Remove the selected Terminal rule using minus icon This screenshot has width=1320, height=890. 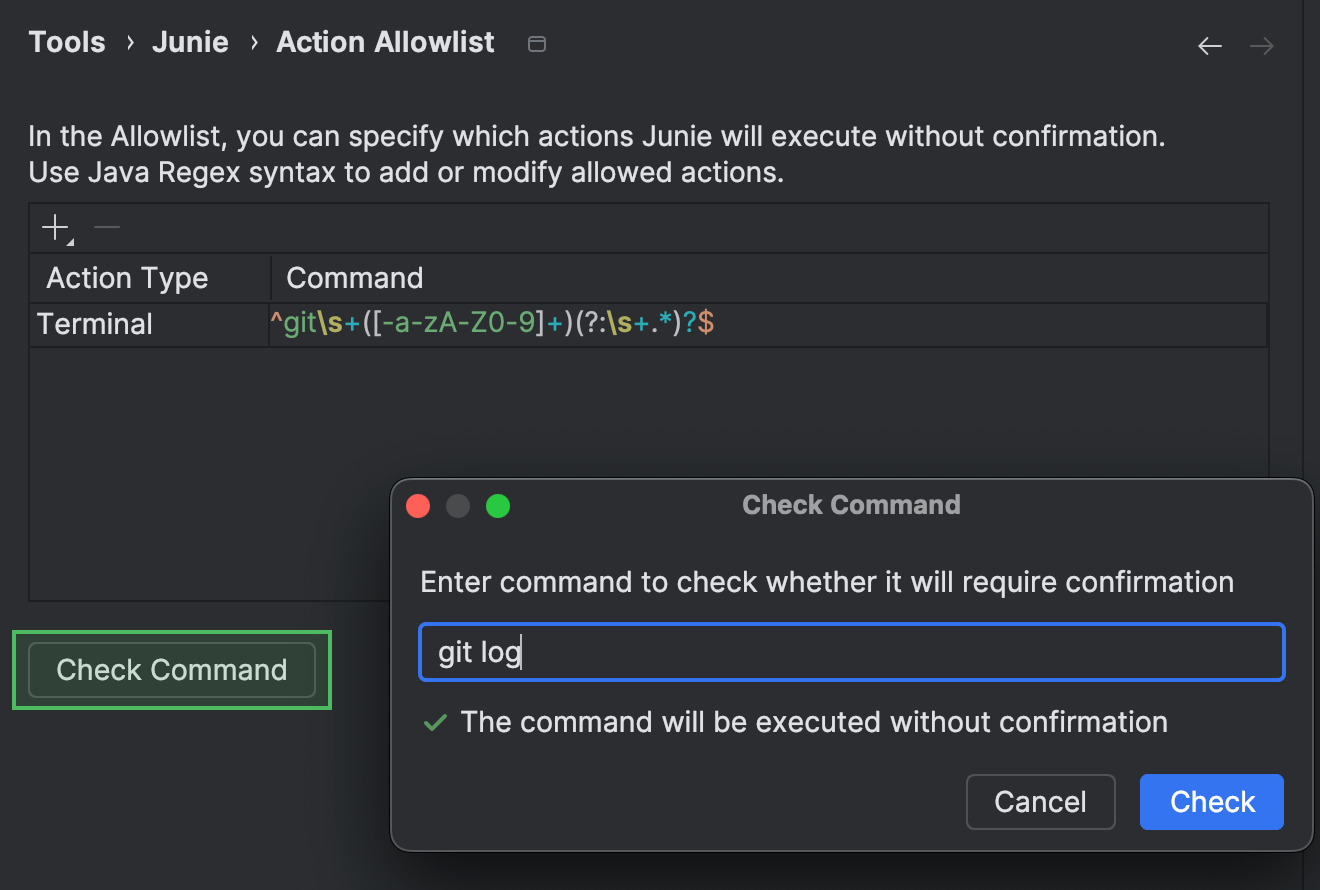tap(106, 226)
